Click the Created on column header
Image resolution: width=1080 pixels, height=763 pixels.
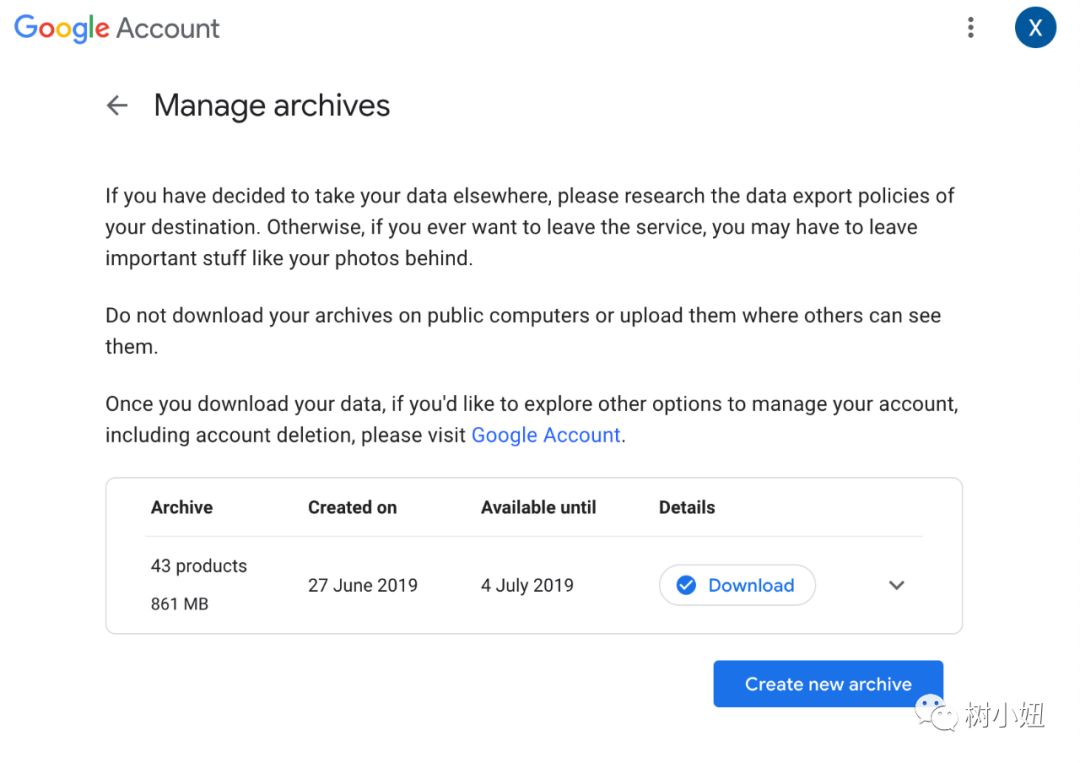(x=352, y=508)
